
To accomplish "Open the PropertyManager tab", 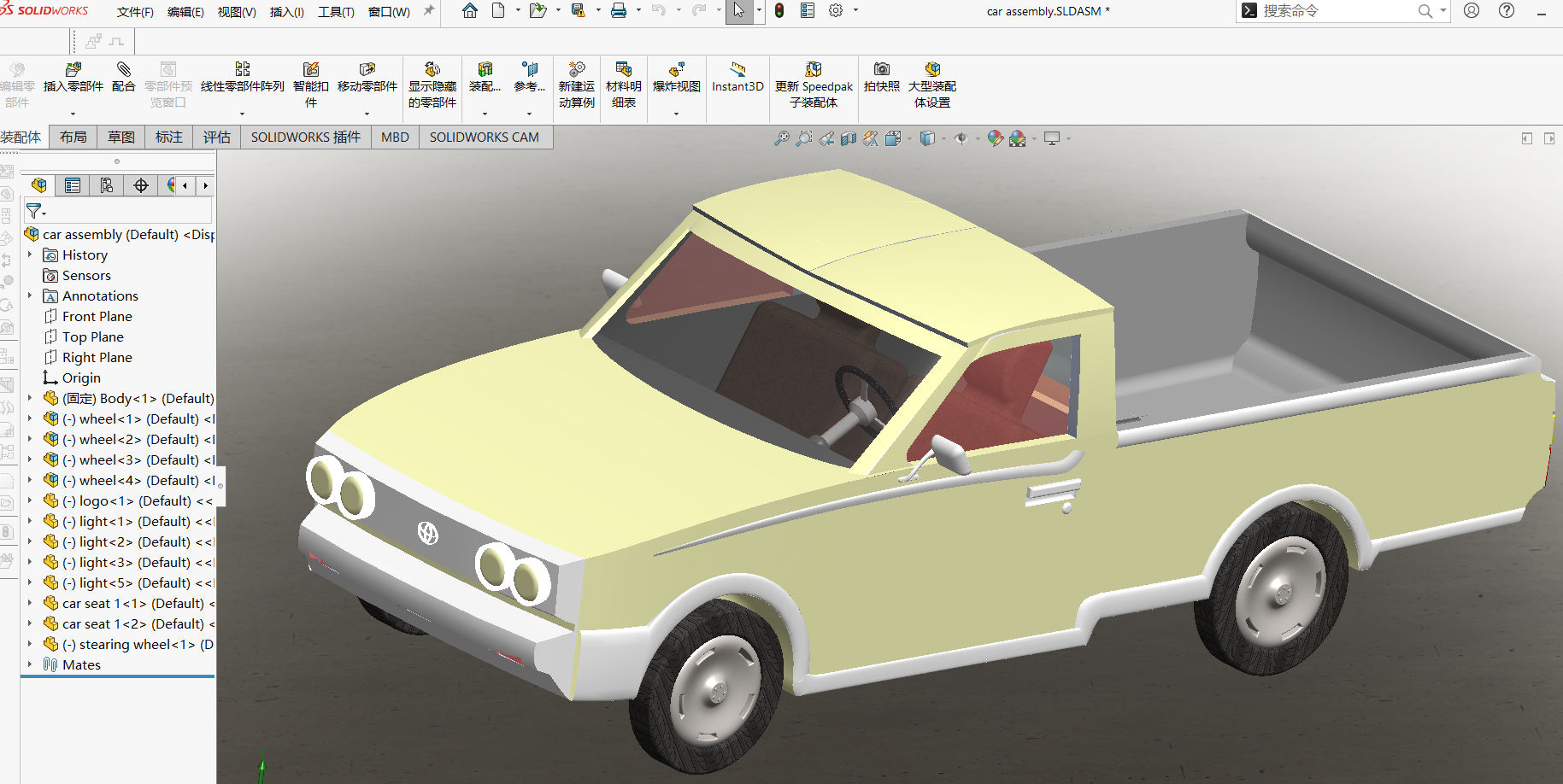I will point(73,185).
